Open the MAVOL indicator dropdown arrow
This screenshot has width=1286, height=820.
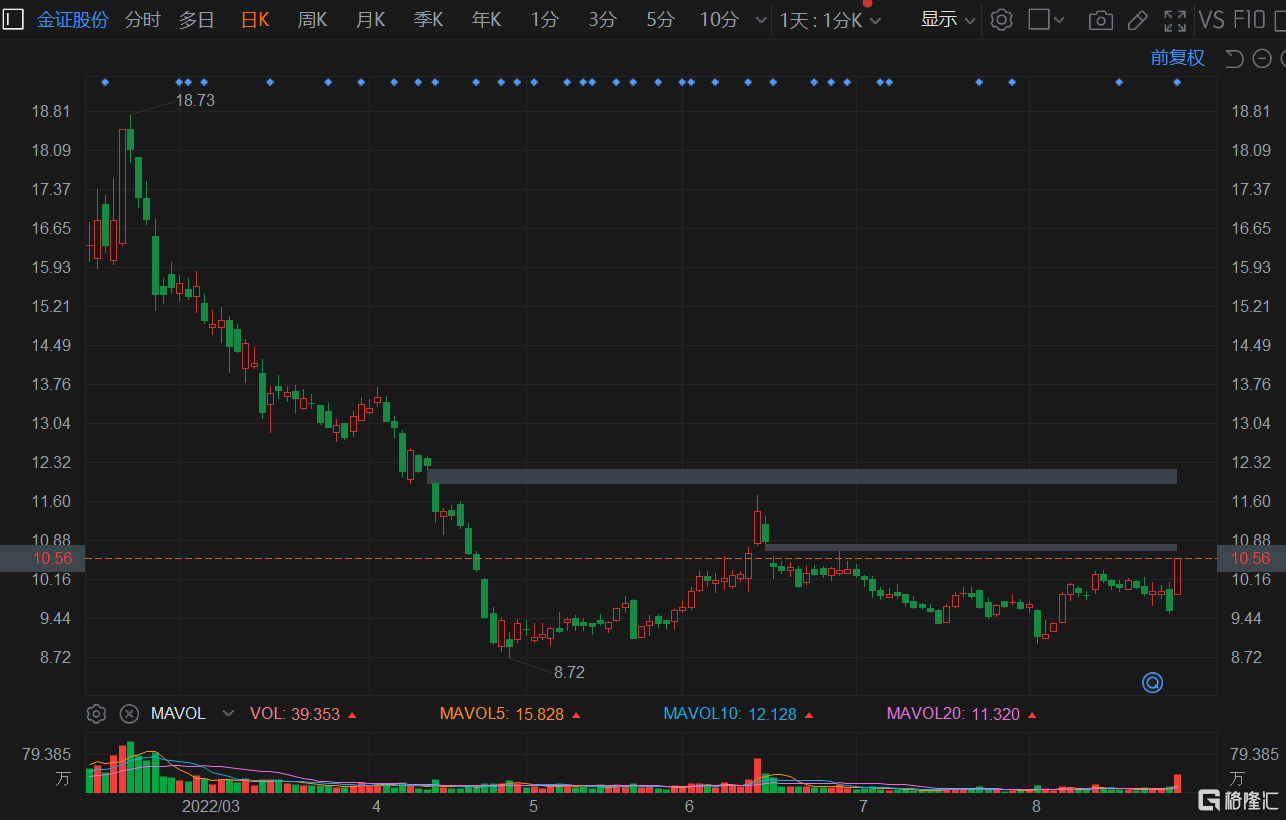pyautogui.click(x=228, y=714)
